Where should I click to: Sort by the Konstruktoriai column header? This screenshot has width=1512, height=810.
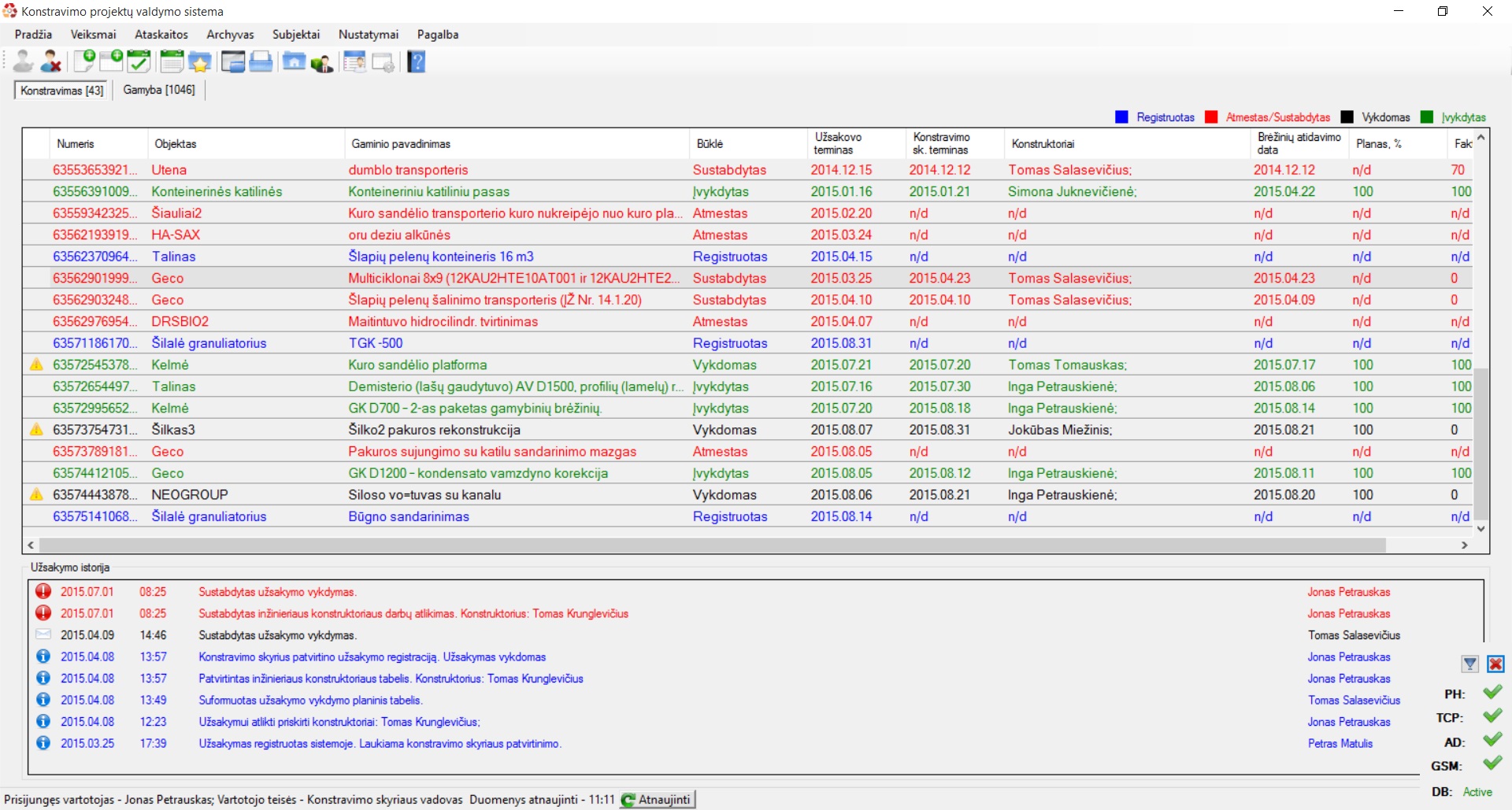tap(1128, 144)
